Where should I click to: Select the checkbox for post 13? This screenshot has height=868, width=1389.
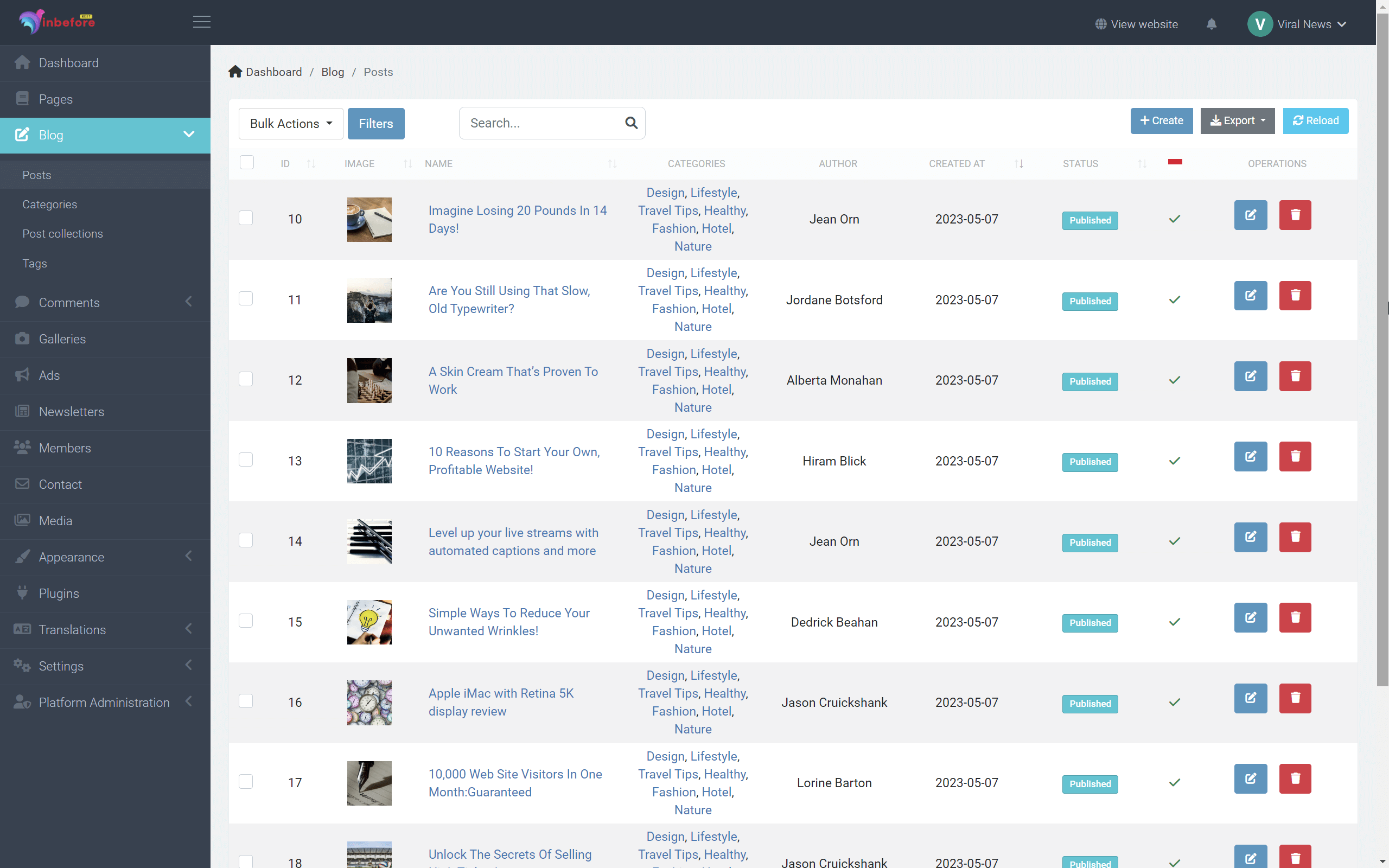coord(246,459)
